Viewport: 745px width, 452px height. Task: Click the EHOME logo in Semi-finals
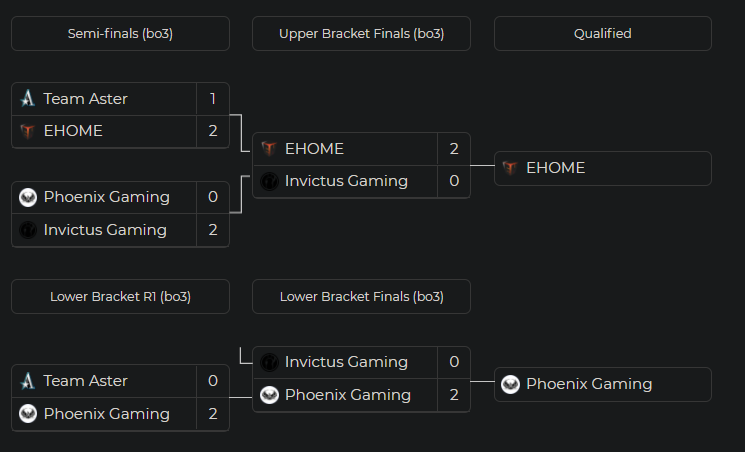point(28,131)
